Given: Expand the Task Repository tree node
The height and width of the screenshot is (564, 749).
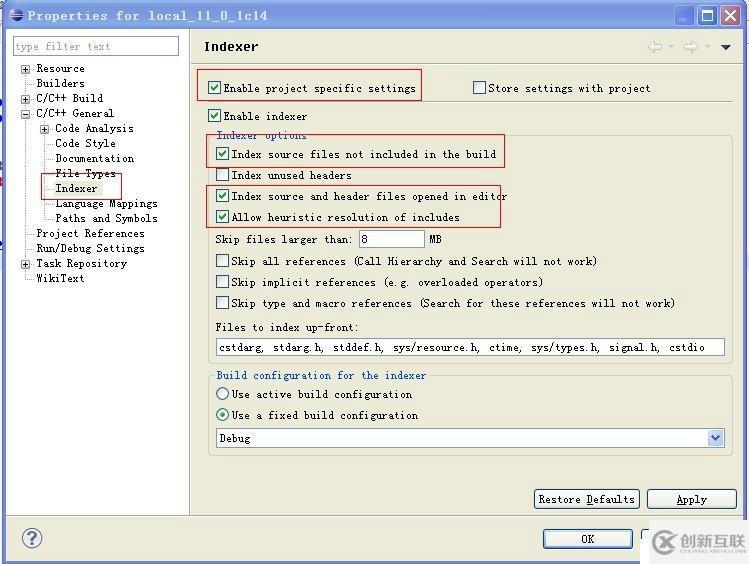Looking at the screenshot, I should coord(25,264).
